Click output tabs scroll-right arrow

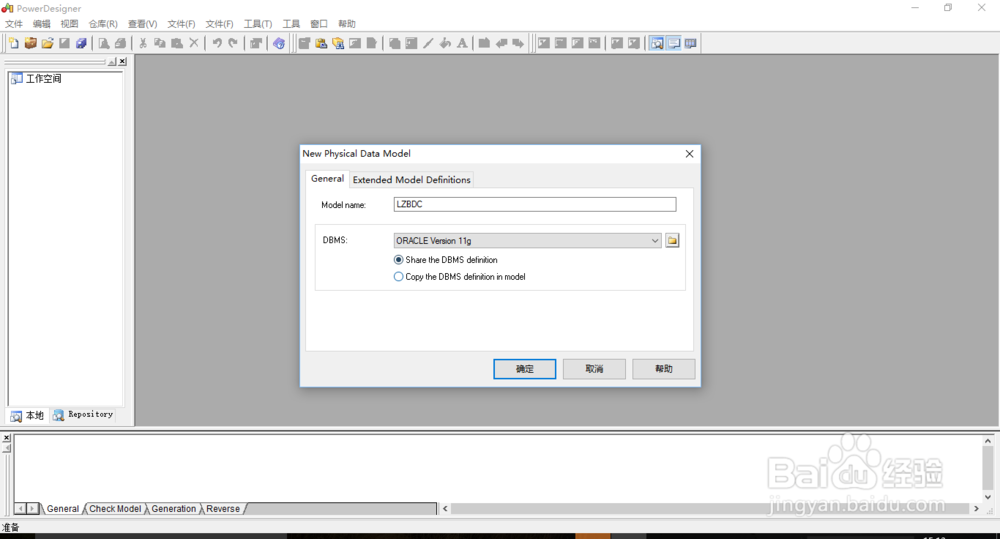32,508
